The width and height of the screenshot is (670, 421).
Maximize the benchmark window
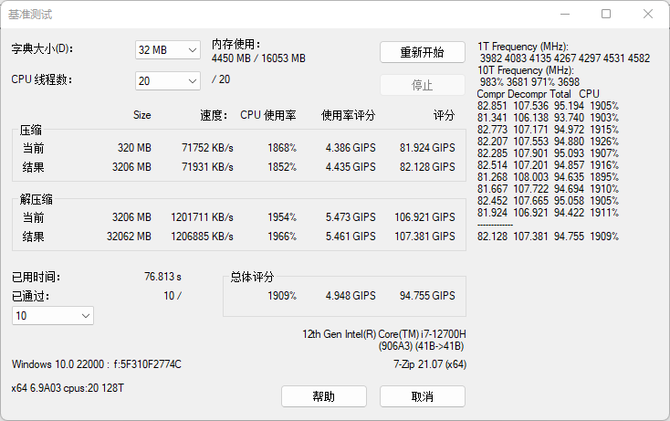pos(606,14)
